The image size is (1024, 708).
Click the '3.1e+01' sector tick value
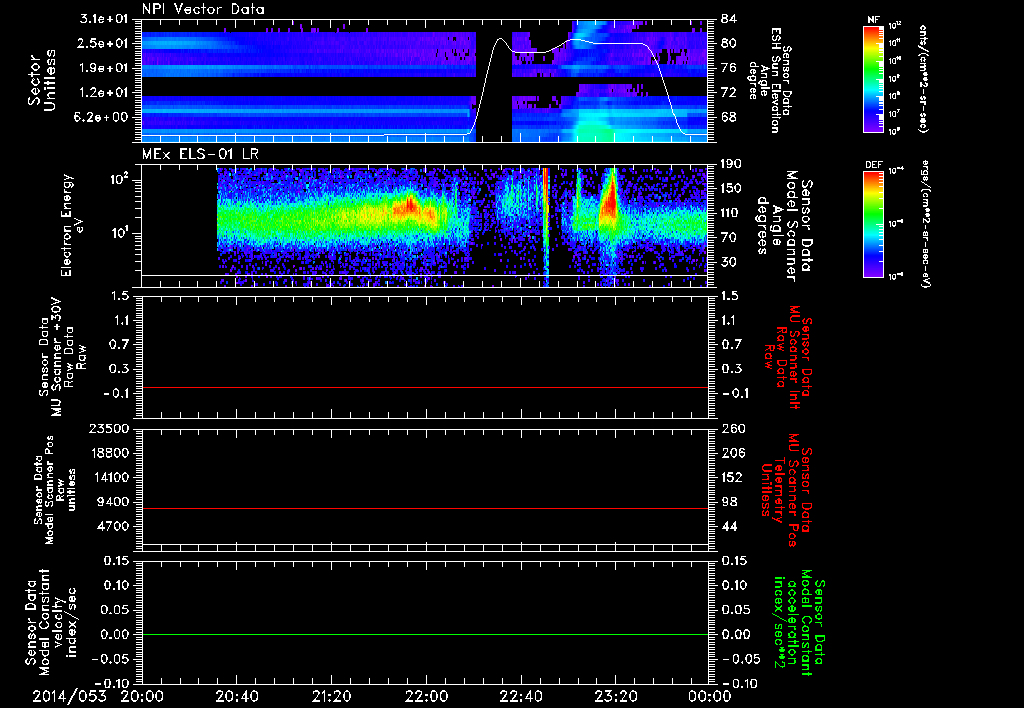click(x=105, y=19)
